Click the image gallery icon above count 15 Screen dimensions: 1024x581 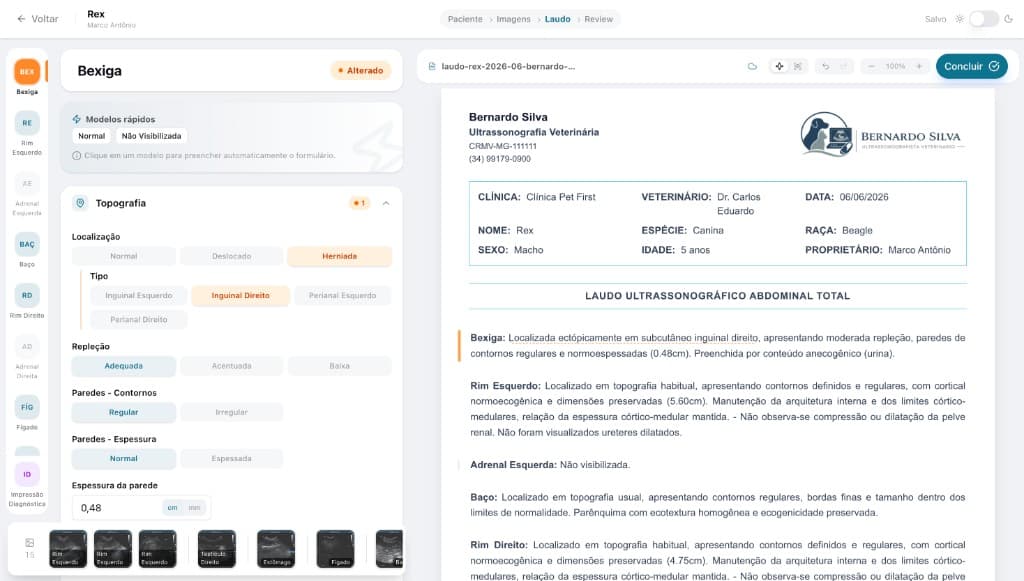(x=29, y=542)
